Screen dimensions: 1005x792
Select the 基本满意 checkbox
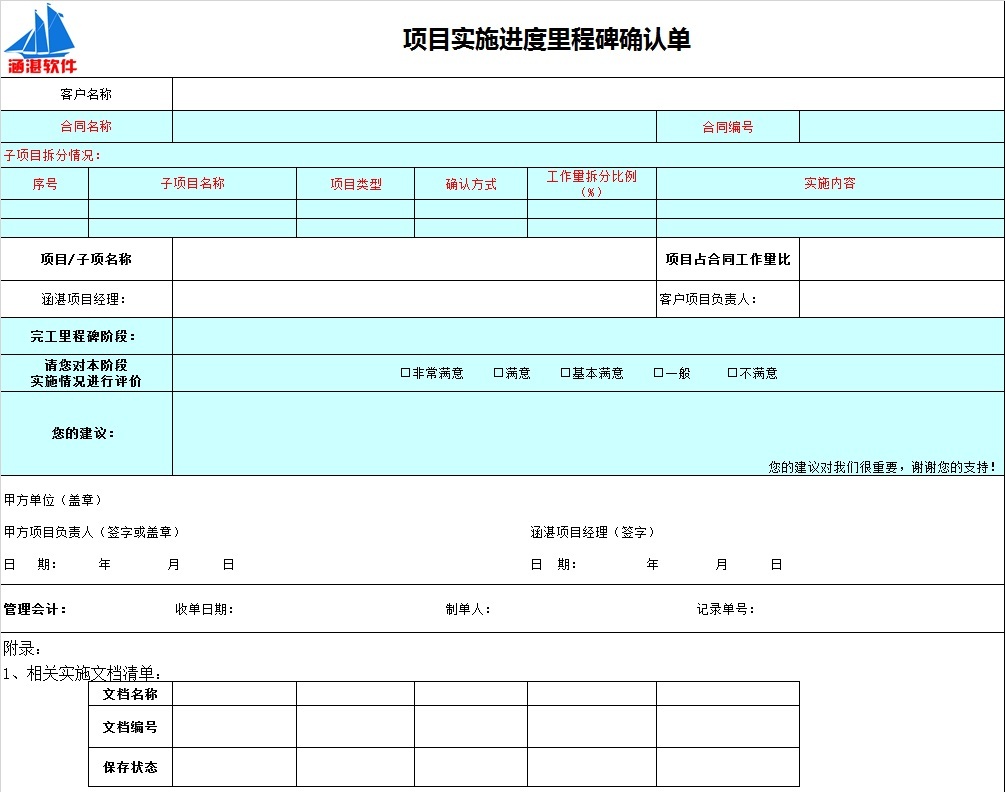565,373
